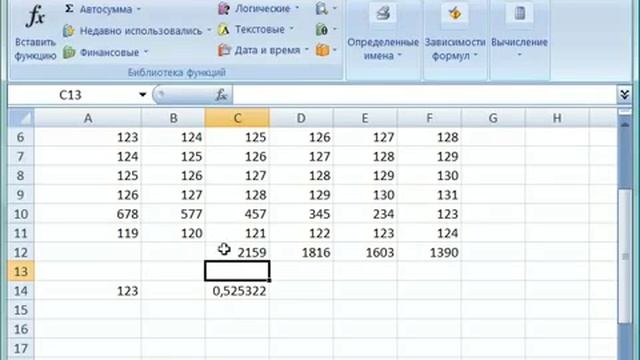
Task: Click the AutoSum sigma icon
Action: click(x=69, y=9)
